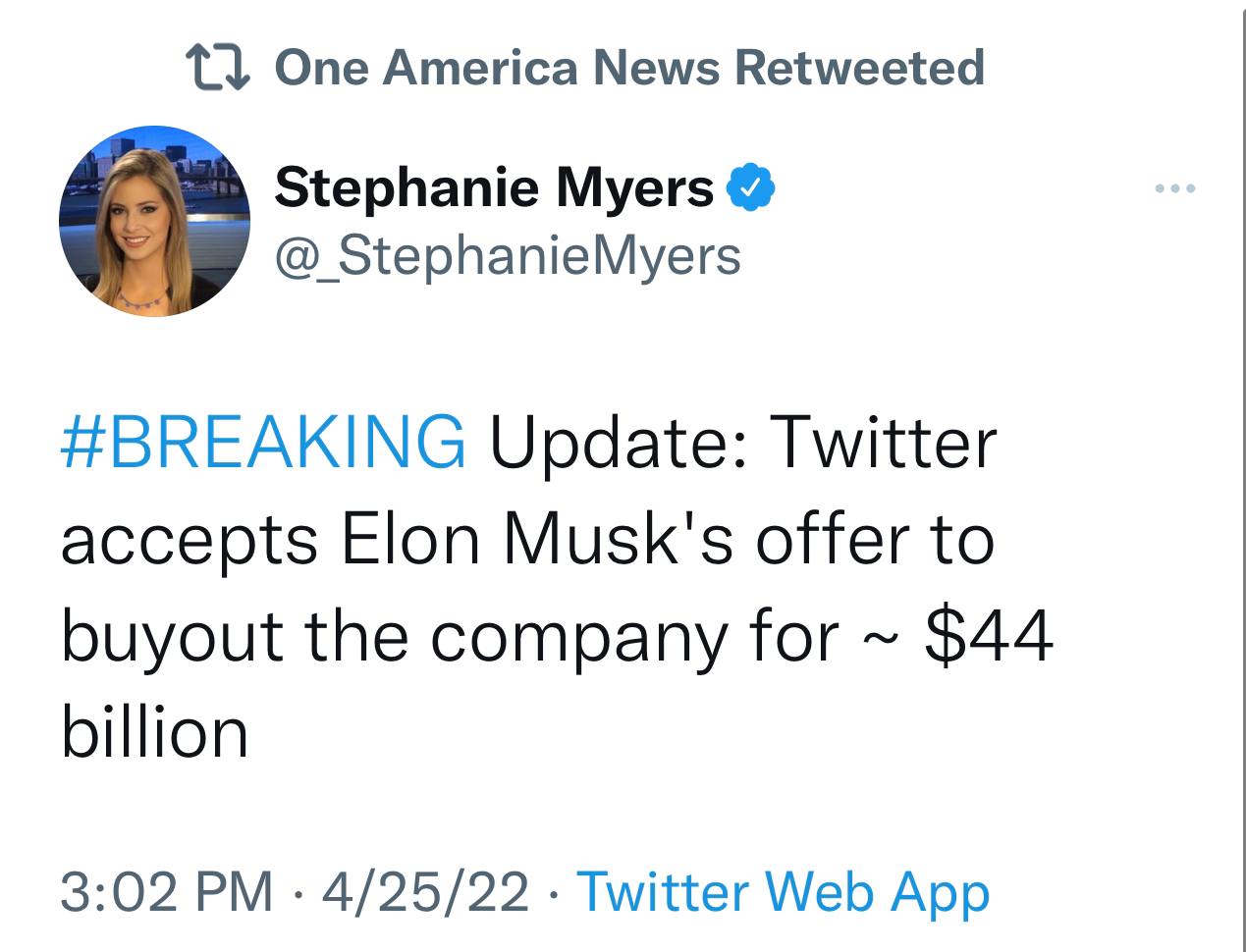The height and width of the screenshot is (952, 1246).
Task: Click the 3:02 PM timestamp
Action: pos(167,892)
